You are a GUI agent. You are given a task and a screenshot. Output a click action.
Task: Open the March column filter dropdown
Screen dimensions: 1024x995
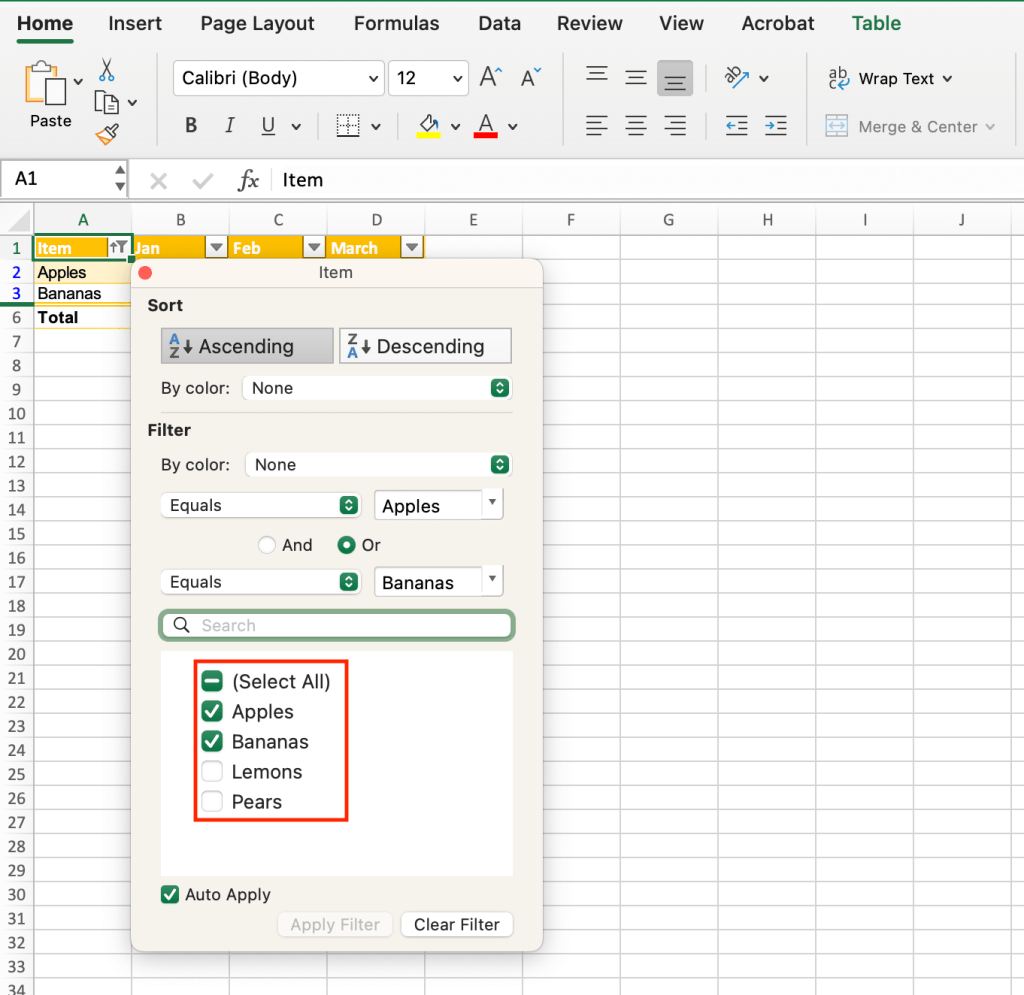pyautogui.click(x=411, y=247)
